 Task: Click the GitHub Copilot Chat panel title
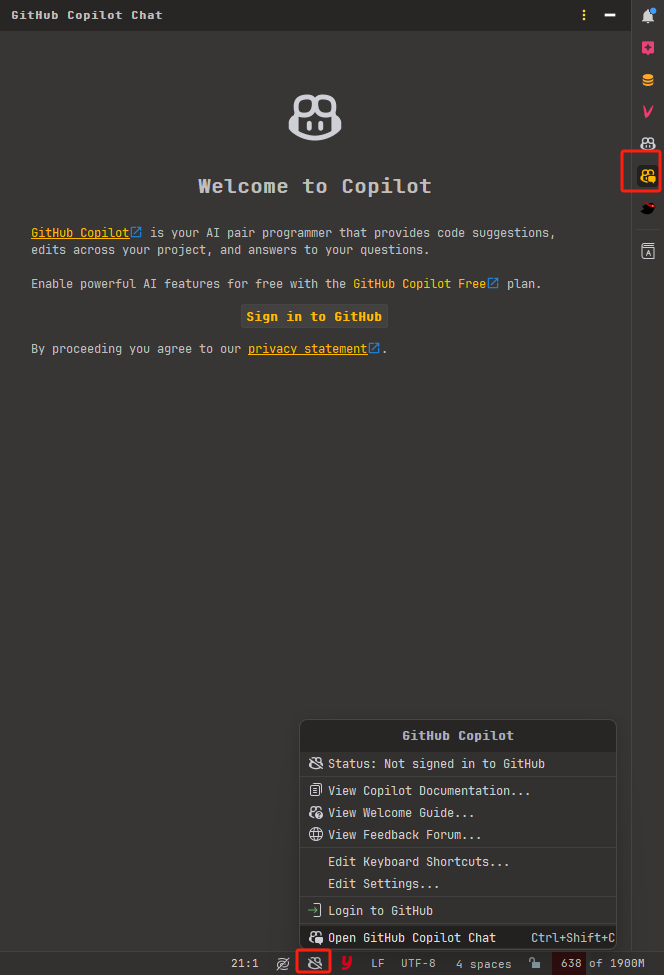click(87, 15)
